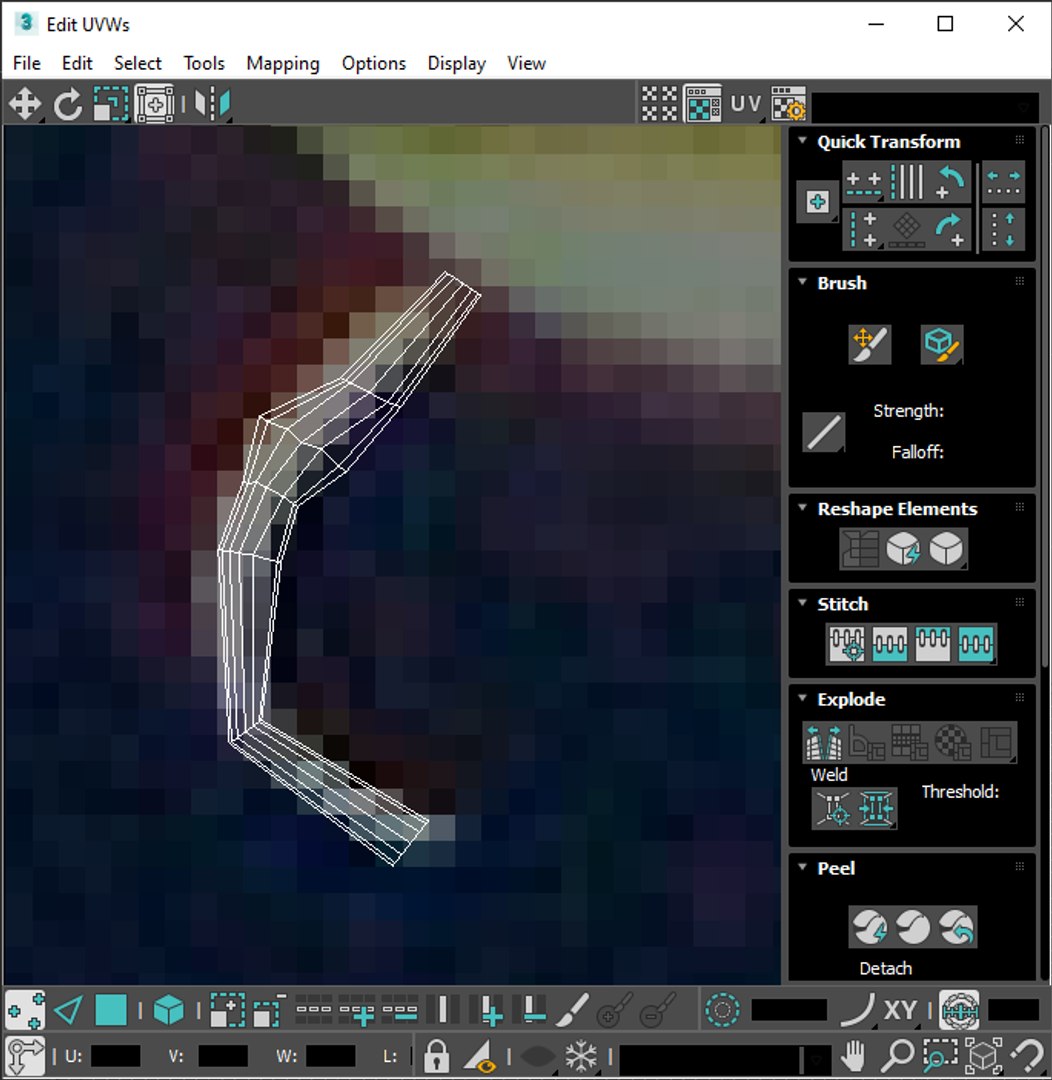Open the brush falloff type flyout
The width and height of the screenshot is (1052, 1080).
click(823, 433)
